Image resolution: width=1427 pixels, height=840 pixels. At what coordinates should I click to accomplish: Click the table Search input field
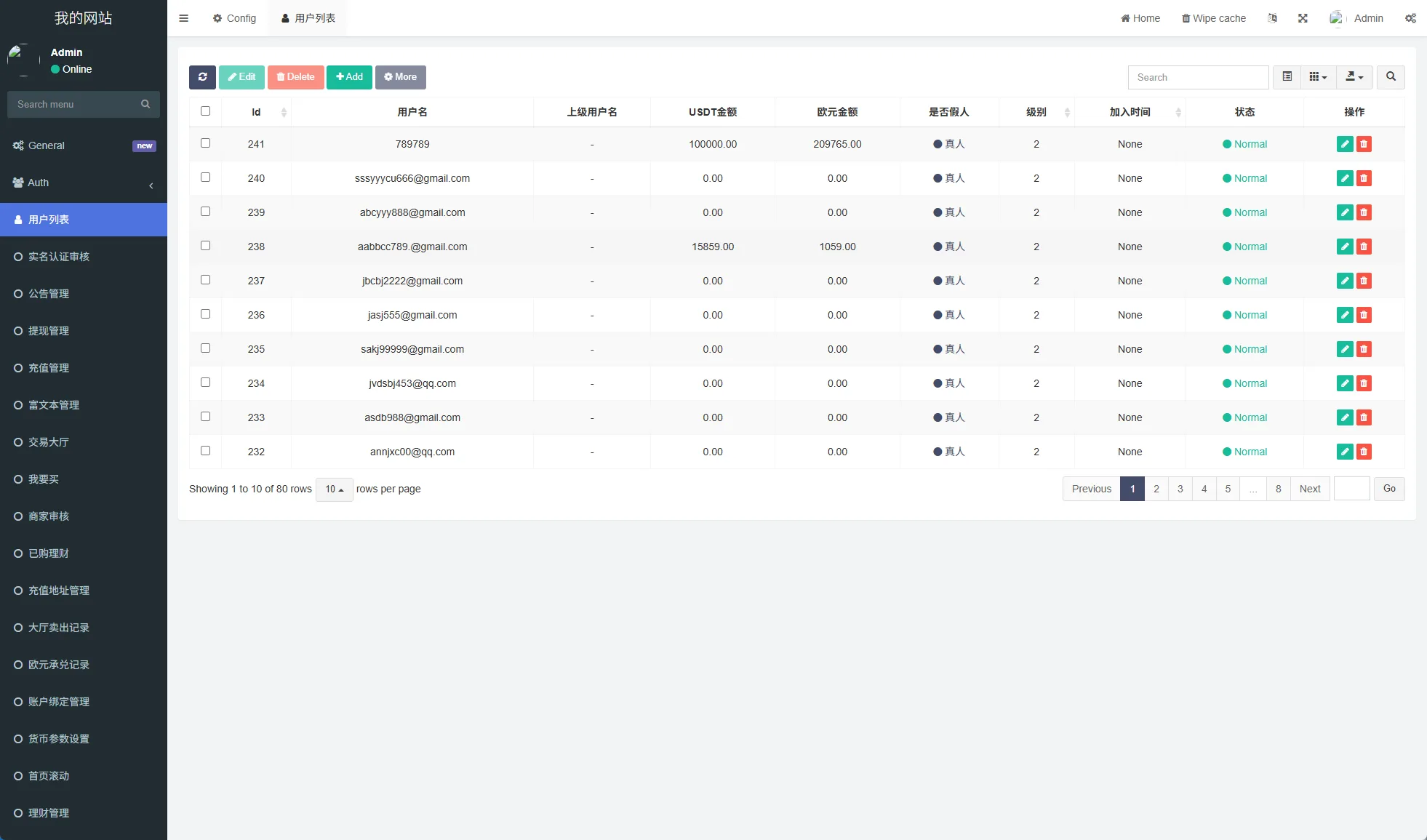[1198, 77]
